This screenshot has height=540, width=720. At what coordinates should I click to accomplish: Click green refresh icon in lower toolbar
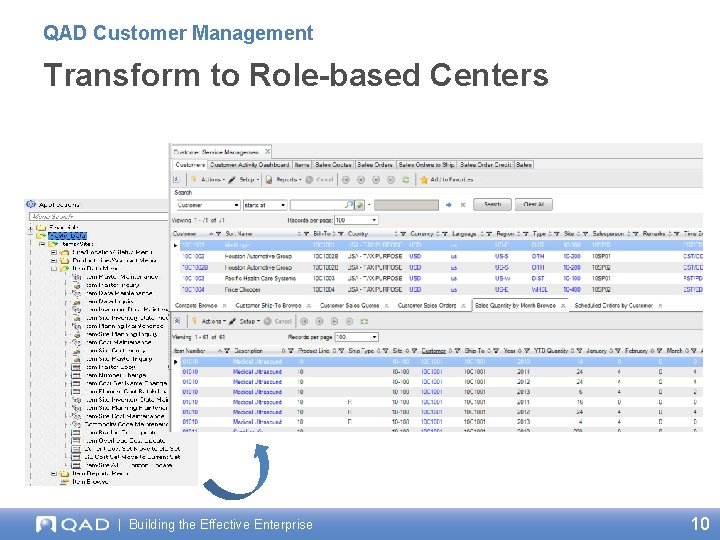(364, 321)
